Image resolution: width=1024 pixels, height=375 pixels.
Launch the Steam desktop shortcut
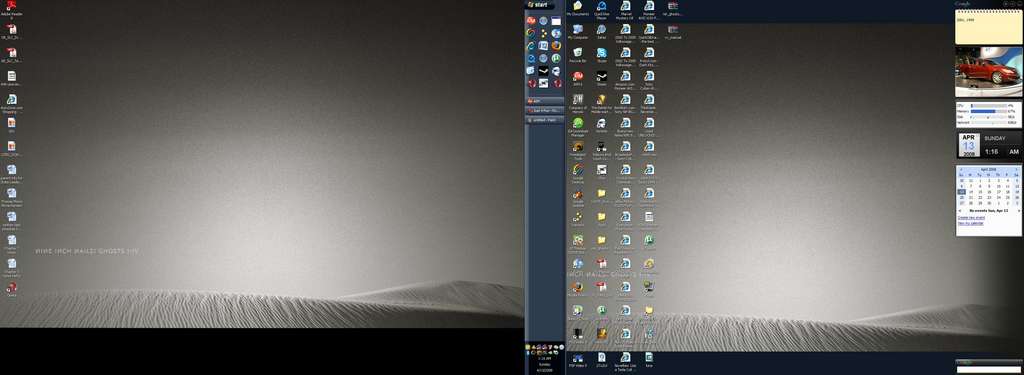601,79
